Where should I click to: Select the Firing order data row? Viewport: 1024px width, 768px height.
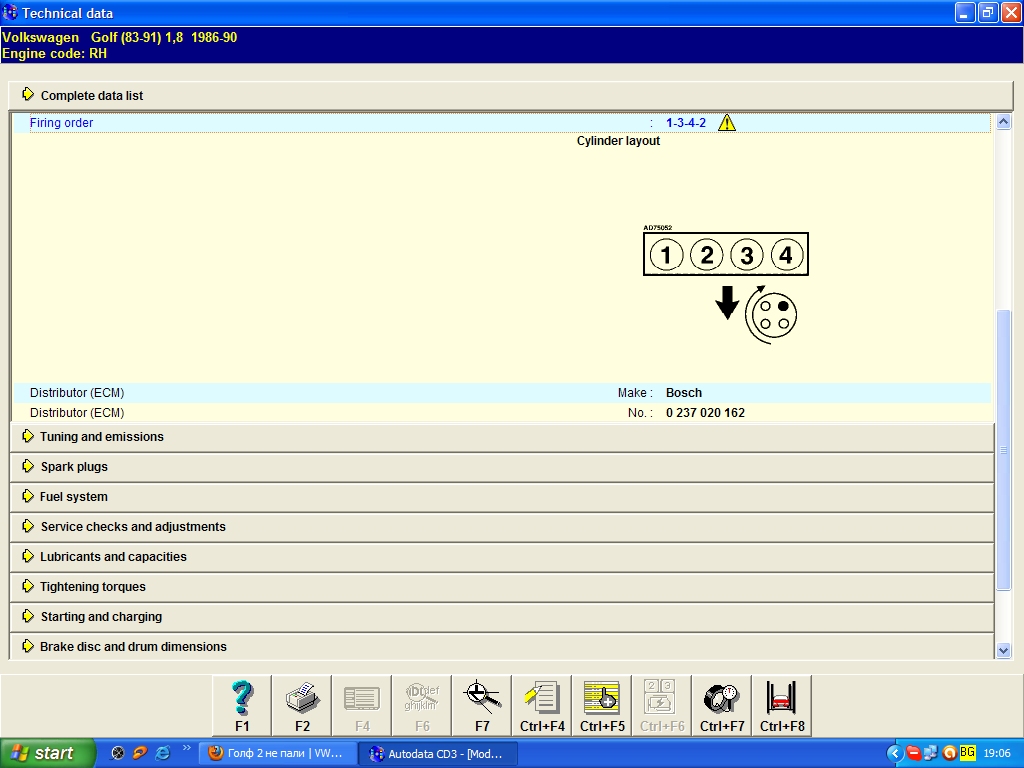(x=300, y=123)
